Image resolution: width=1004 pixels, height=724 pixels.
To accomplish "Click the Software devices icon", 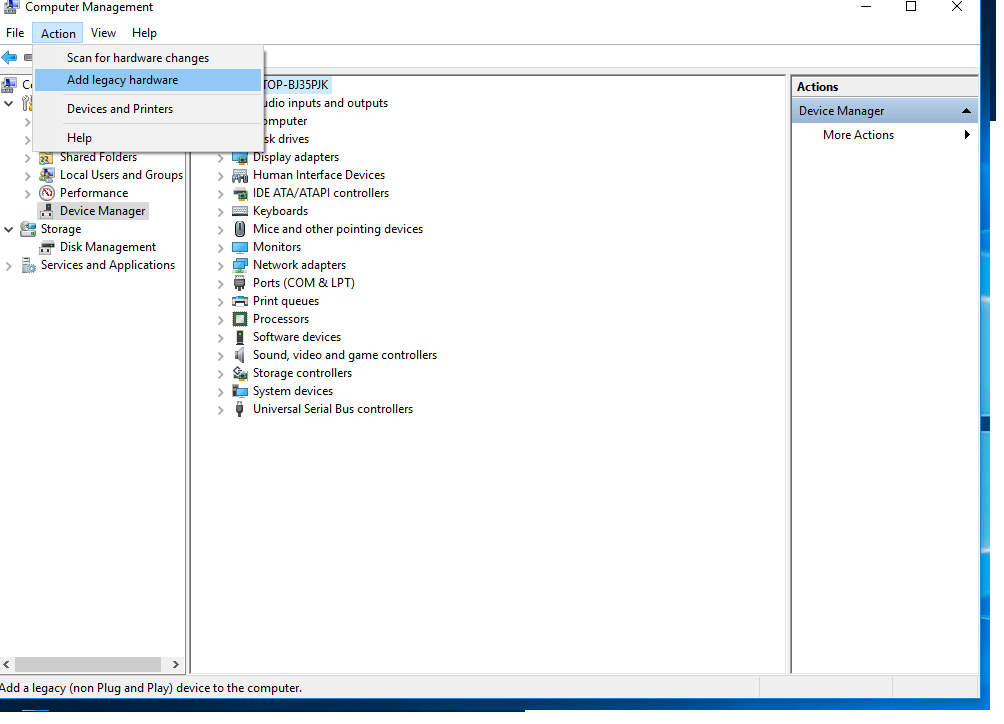I will (240, 337).
